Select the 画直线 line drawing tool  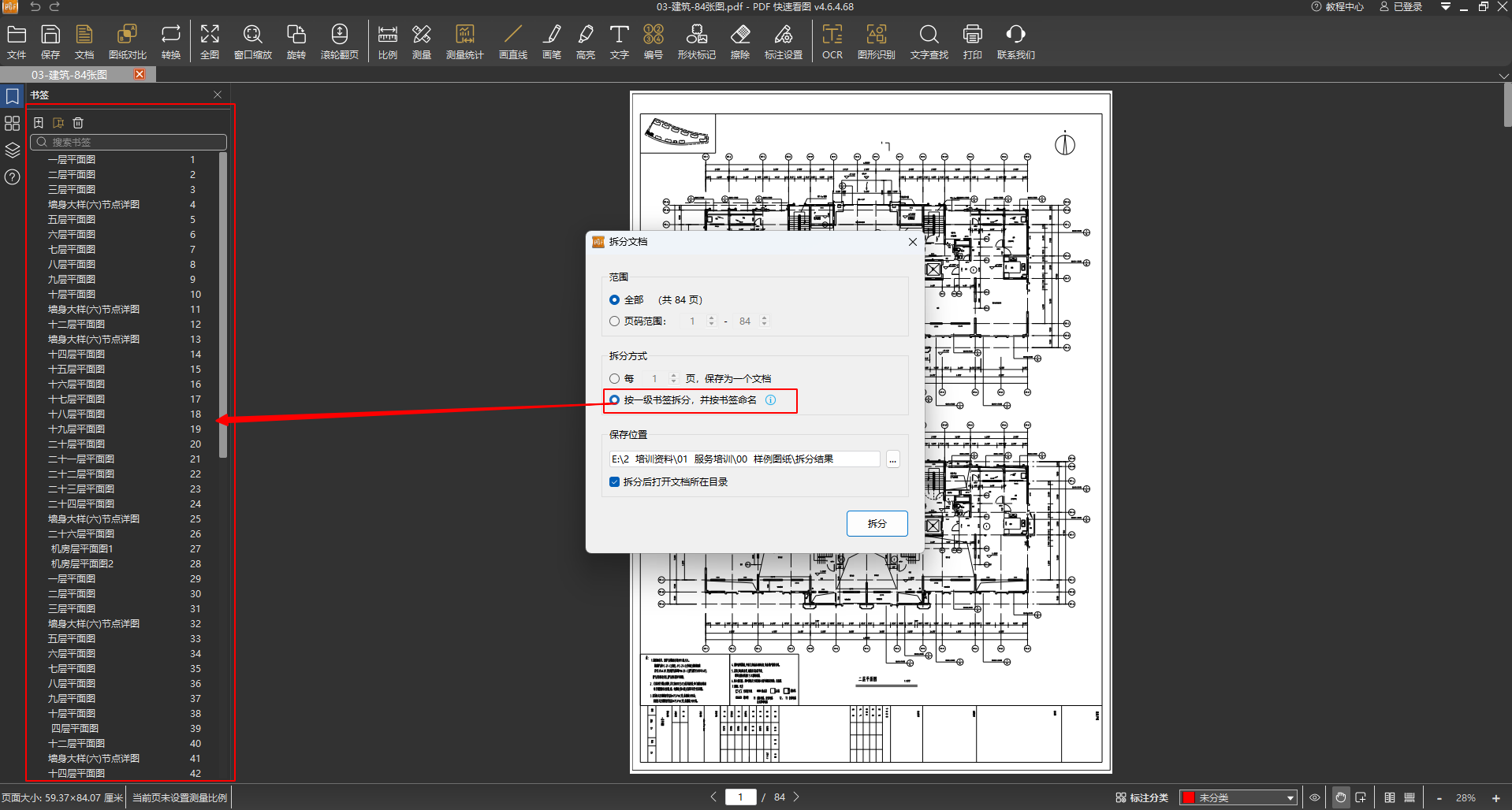[x=512, y=41]
